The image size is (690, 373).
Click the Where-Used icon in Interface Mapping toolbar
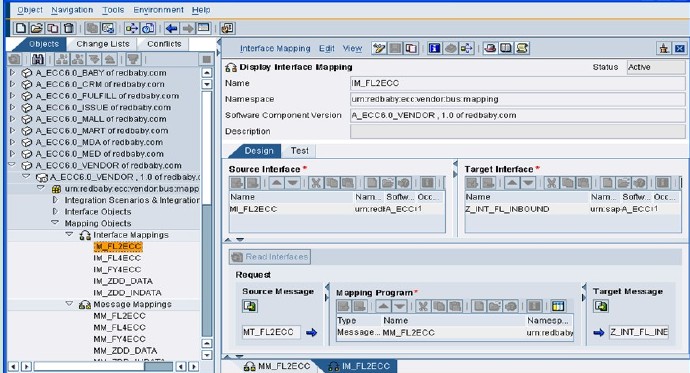466,48
